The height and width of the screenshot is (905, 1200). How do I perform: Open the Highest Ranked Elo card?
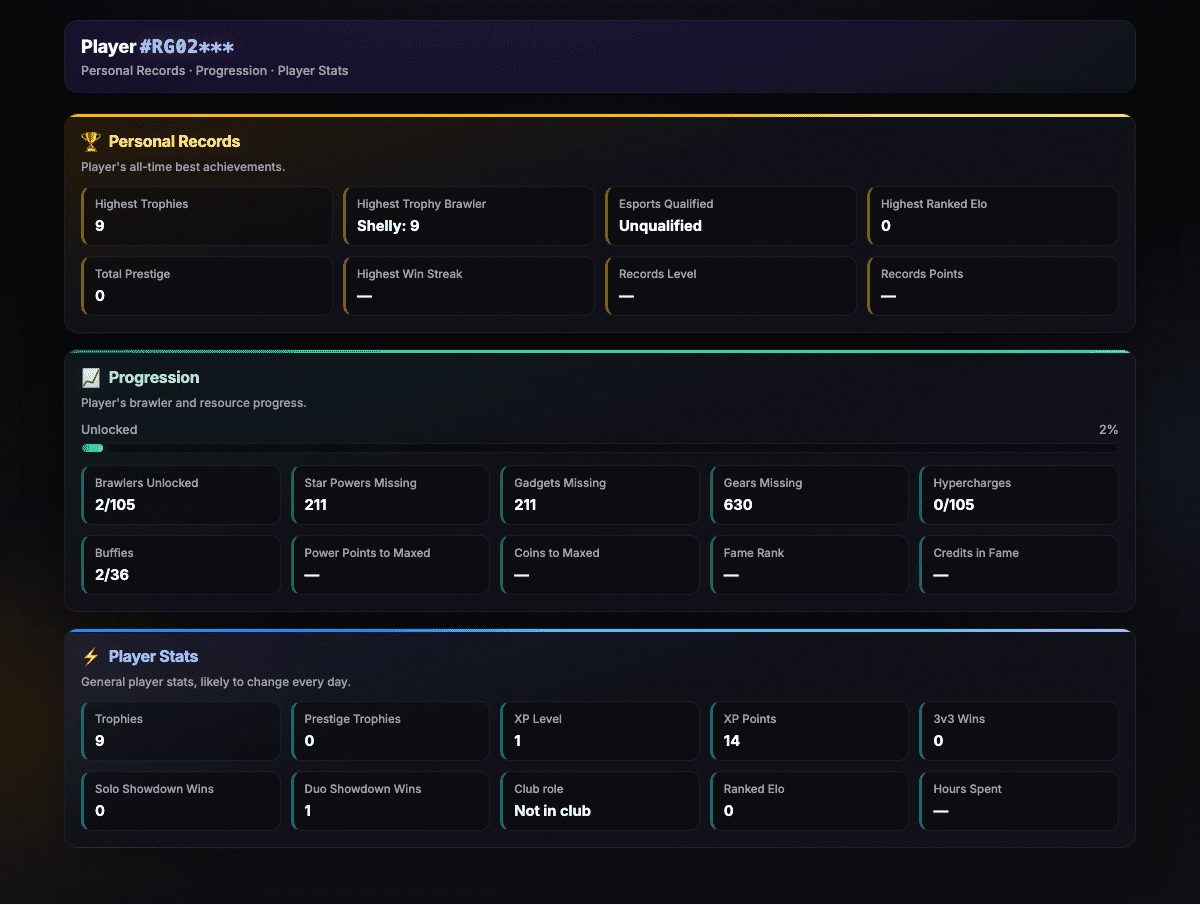pos(993,216)
